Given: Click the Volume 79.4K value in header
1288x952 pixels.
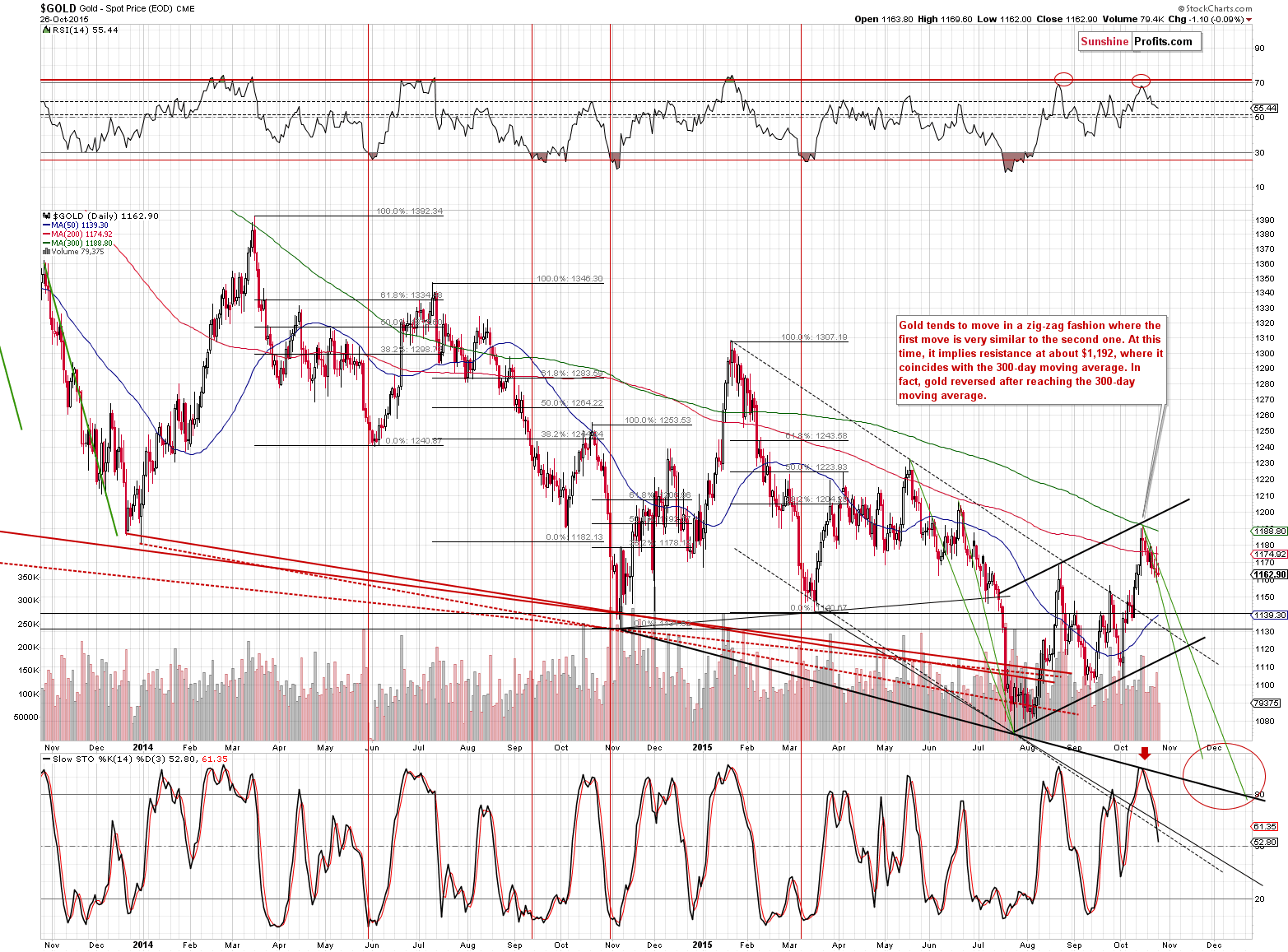Looking at the screenshot, I should tap(1133, 19).
